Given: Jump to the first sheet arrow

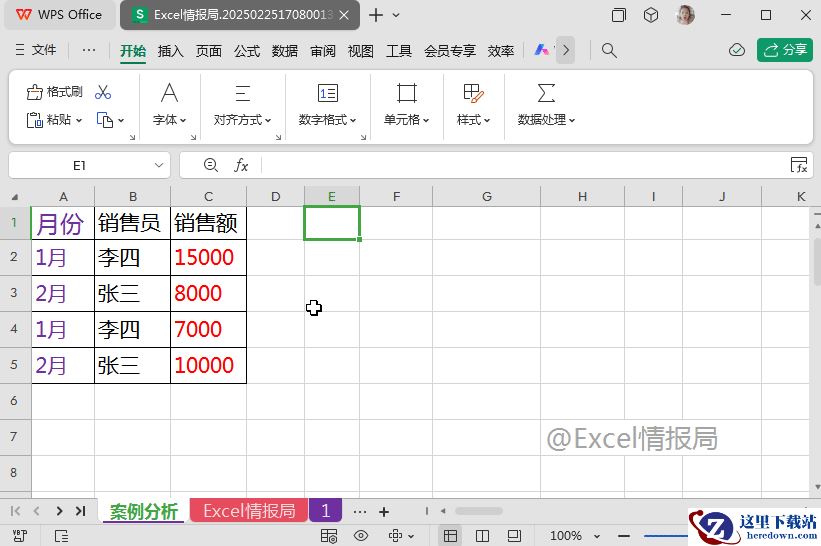Looking at the screenshot, I should coord(15,511).
